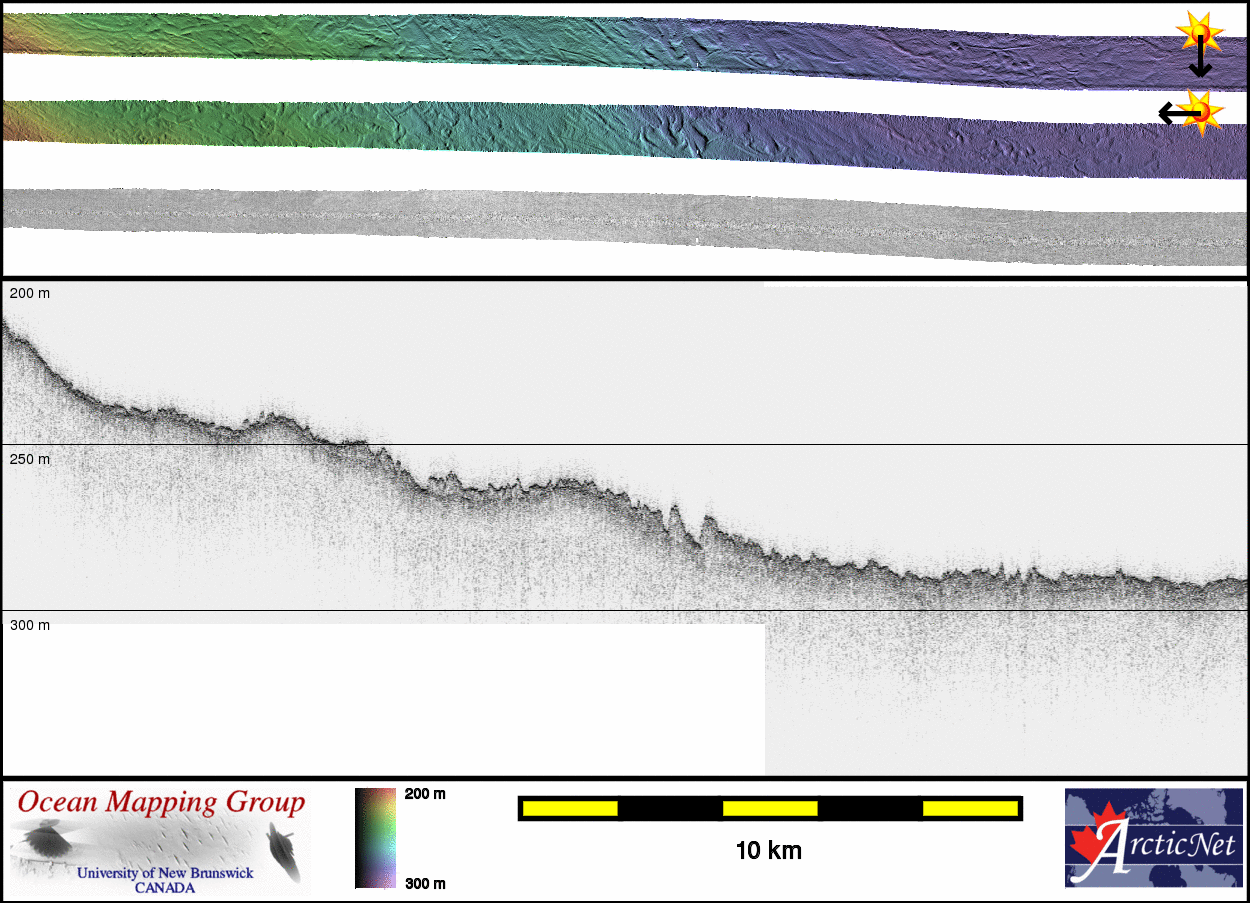The height and width of the screenshot is (903, 1250).
Task: Click the sun icon on the top swath
Action: [x=1198, y=32]
